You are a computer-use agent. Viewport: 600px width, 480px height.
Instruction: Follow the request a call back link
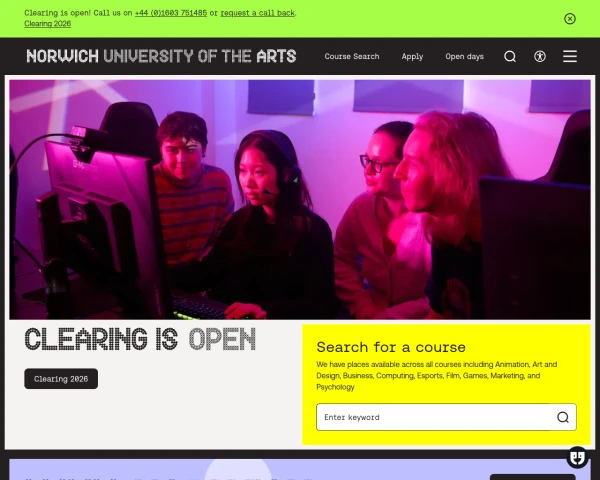[258, 13]
